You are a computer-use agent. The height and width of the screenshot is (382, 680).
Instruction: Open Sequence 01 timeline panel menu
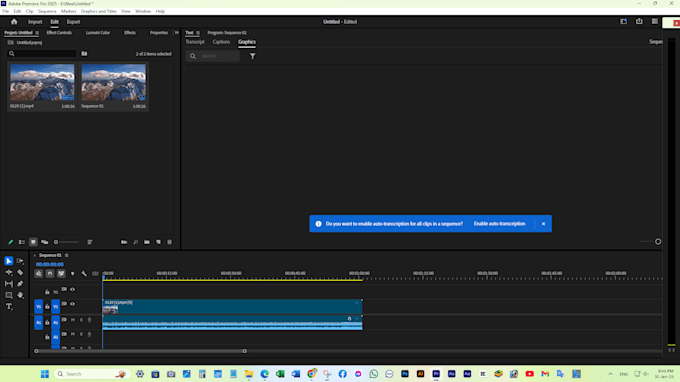(66, 255)
